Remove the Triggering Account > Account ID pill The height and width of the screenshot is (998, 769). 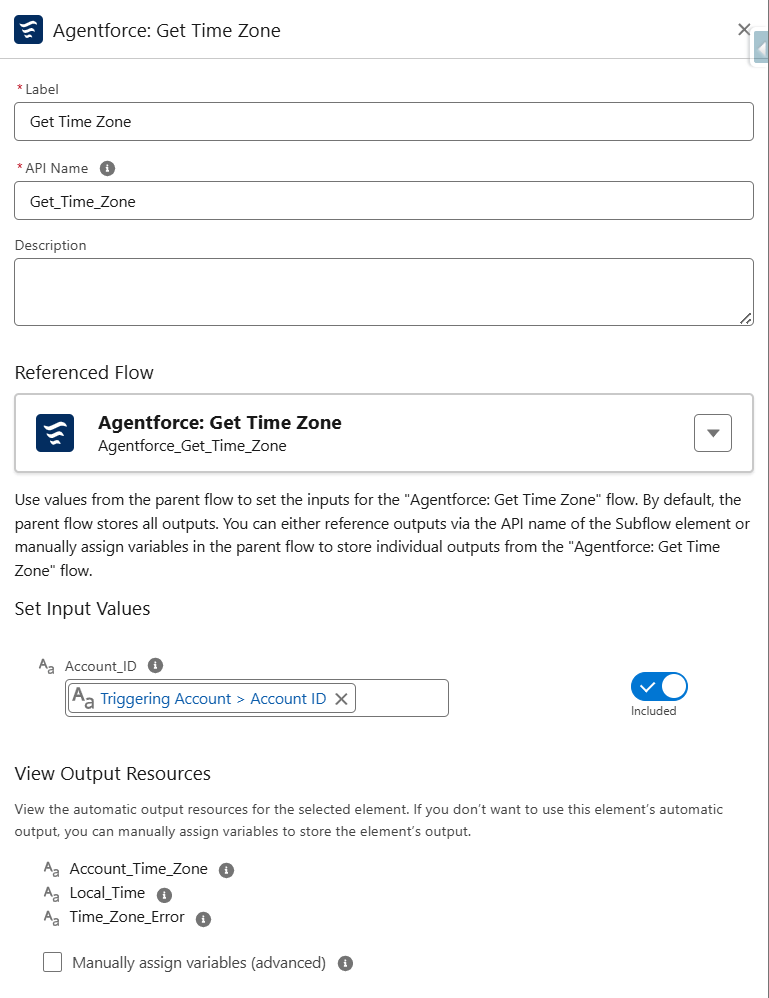[341, 699]
